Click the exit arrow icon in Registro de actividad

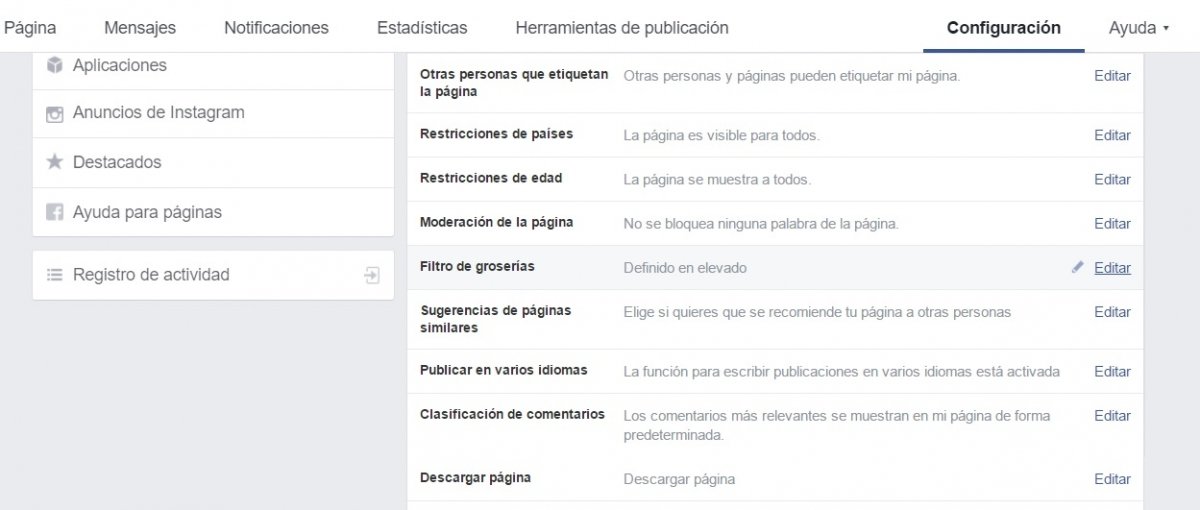(372, 275)
